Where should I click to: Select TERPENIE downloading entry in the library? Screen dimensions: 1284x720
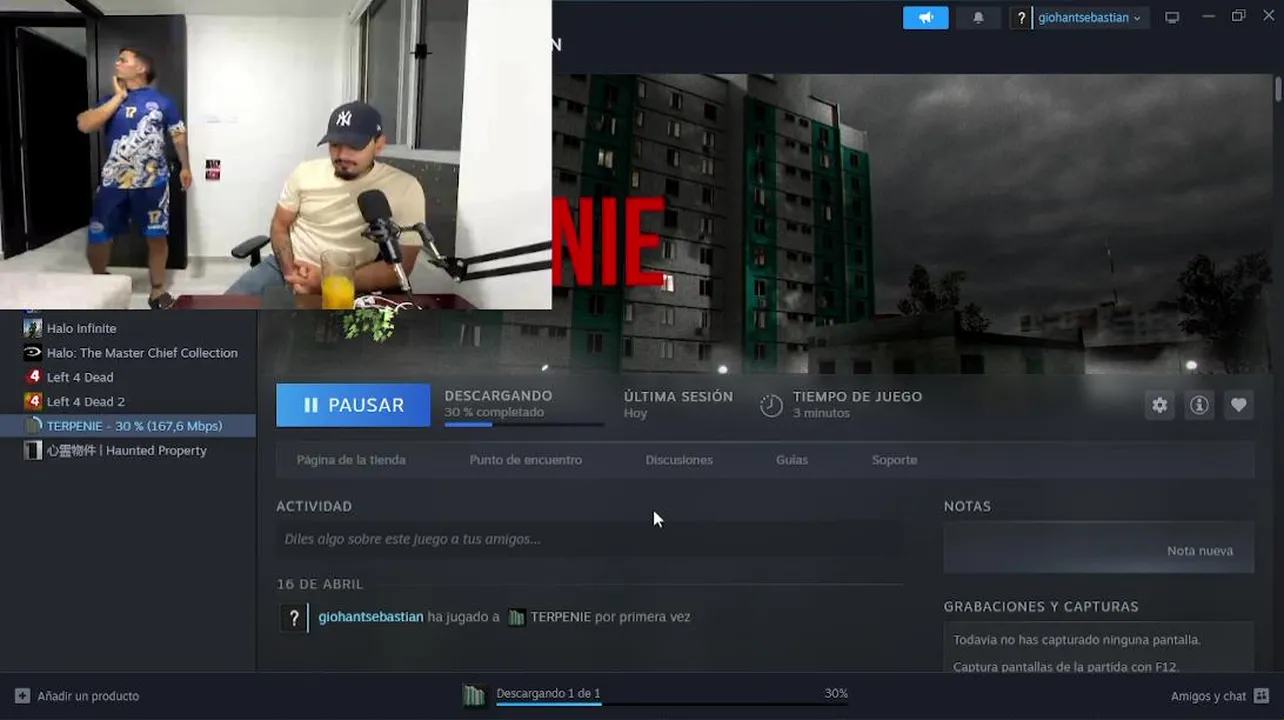coord(128,426)
